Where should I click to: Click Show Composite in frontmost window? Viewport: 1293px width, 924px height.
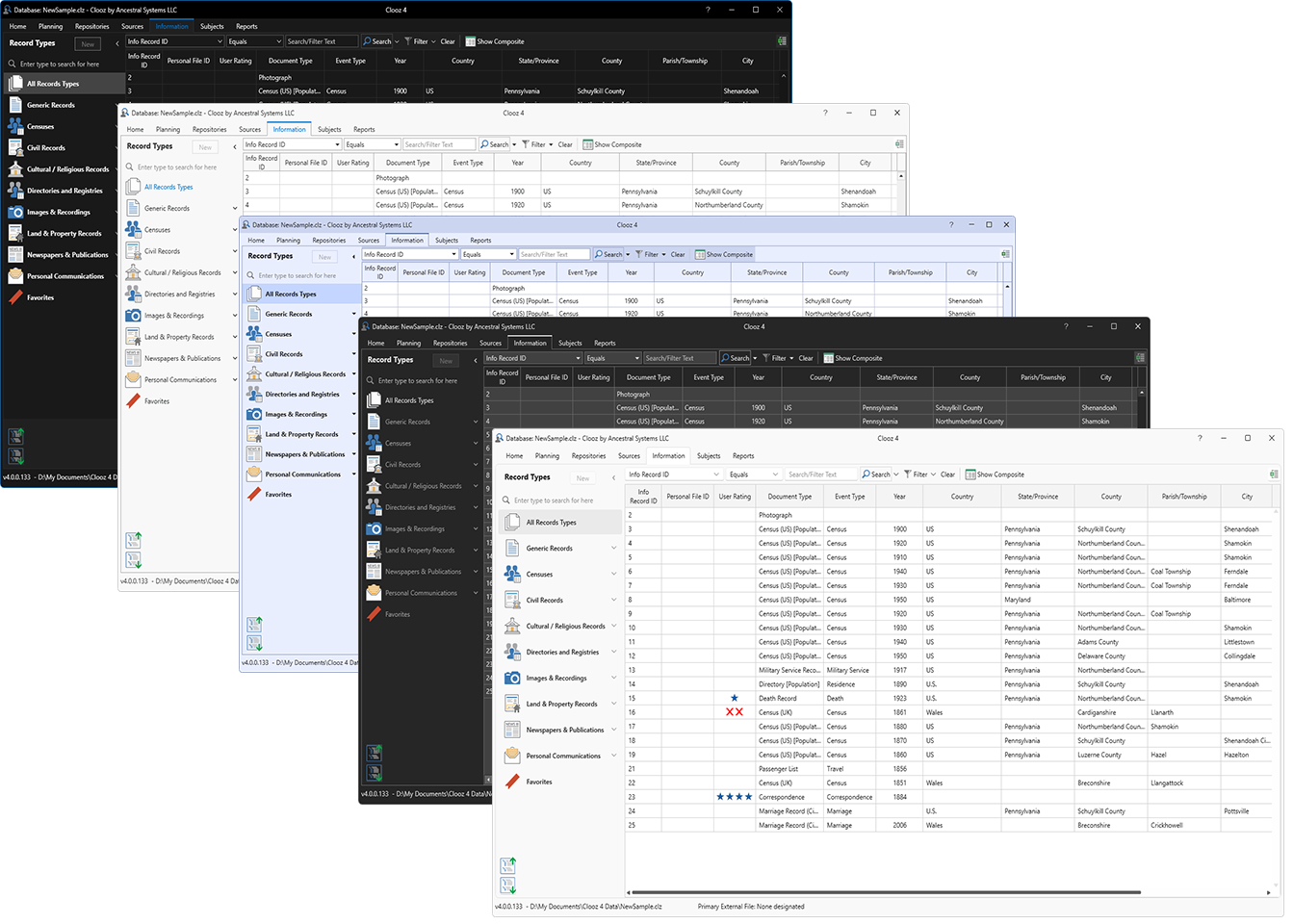pyautogui.click(x=995, y=475)
